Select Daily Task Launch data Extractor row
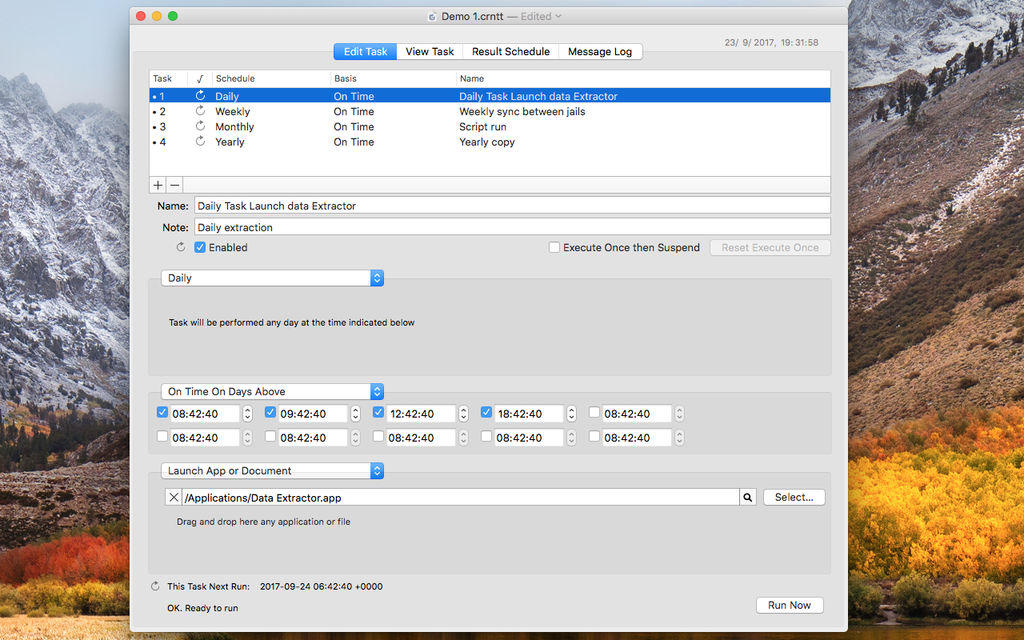Image resolution: width=1024 pixels, height=640 pixels. click(x=490, y=95)
